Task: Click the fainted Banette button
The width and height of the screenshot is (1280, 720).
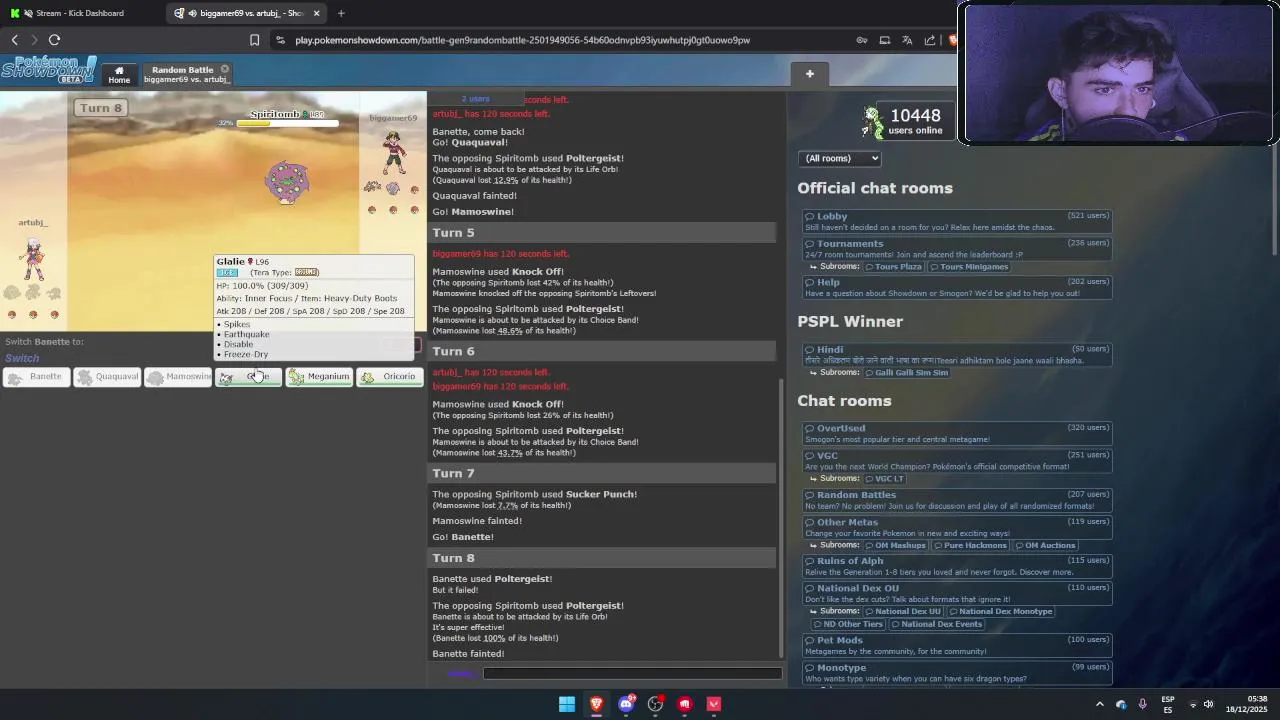Action: point(35,377)
